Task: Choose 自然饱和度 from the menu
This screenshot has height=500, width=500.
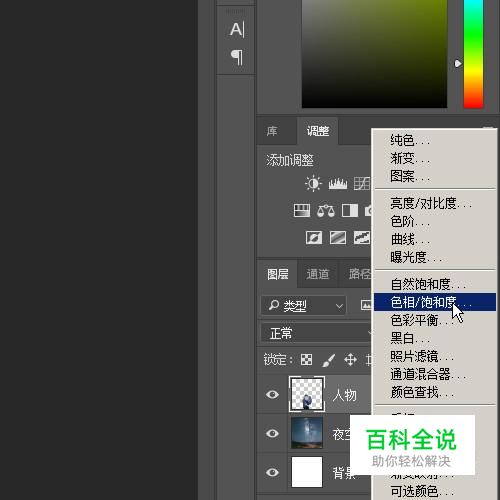Action: 435,284
